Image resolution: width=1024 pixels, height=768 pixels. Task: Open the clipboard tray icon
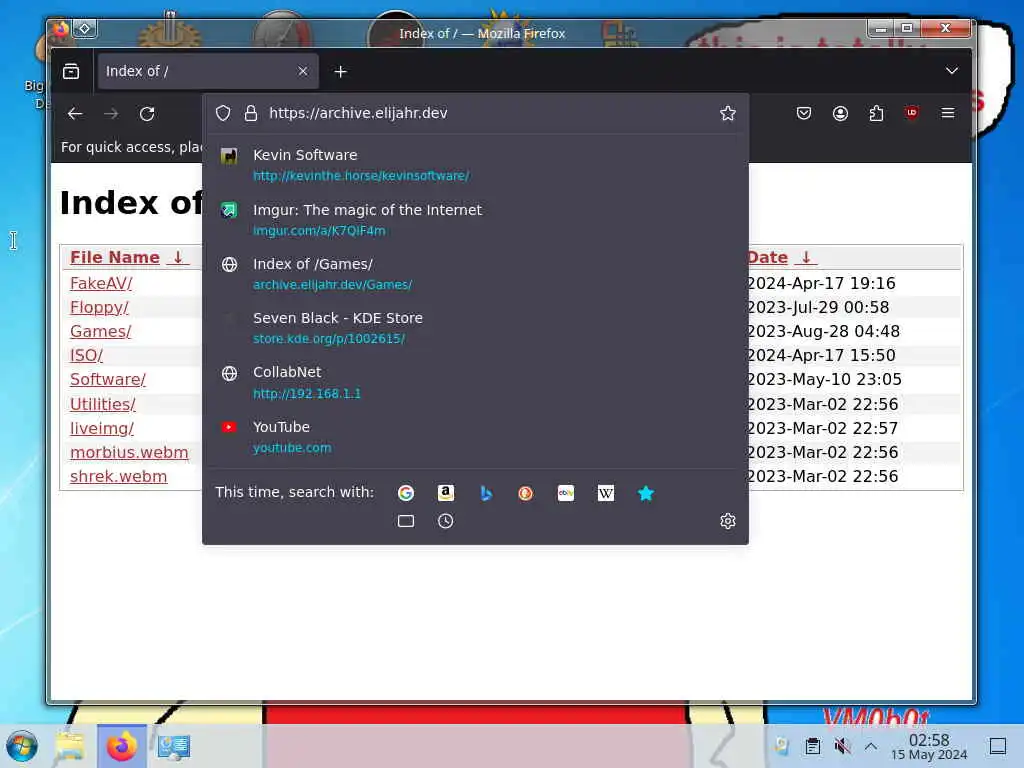click(812, 746)
